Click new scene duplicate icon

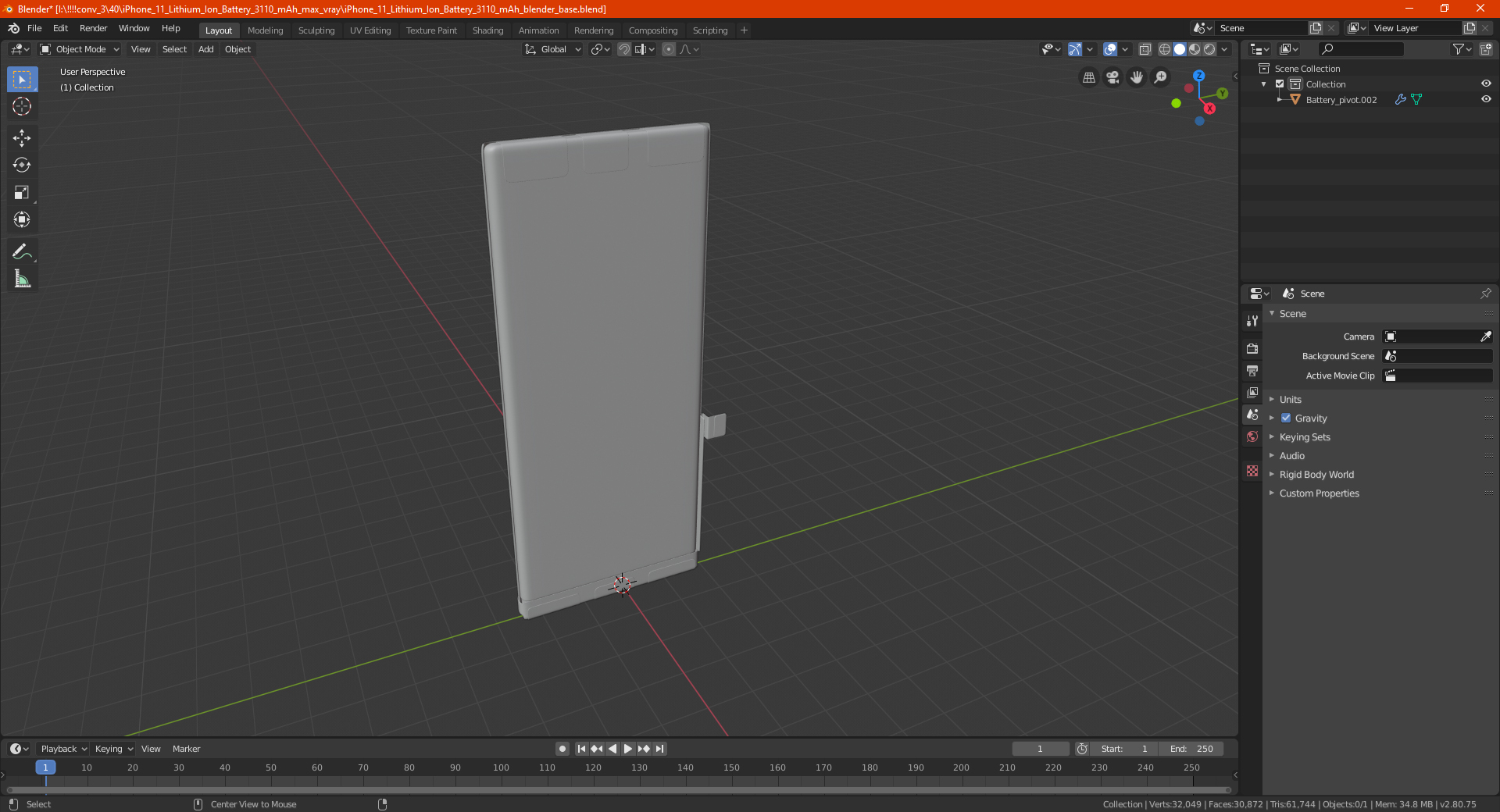(x=1316, y=28)
